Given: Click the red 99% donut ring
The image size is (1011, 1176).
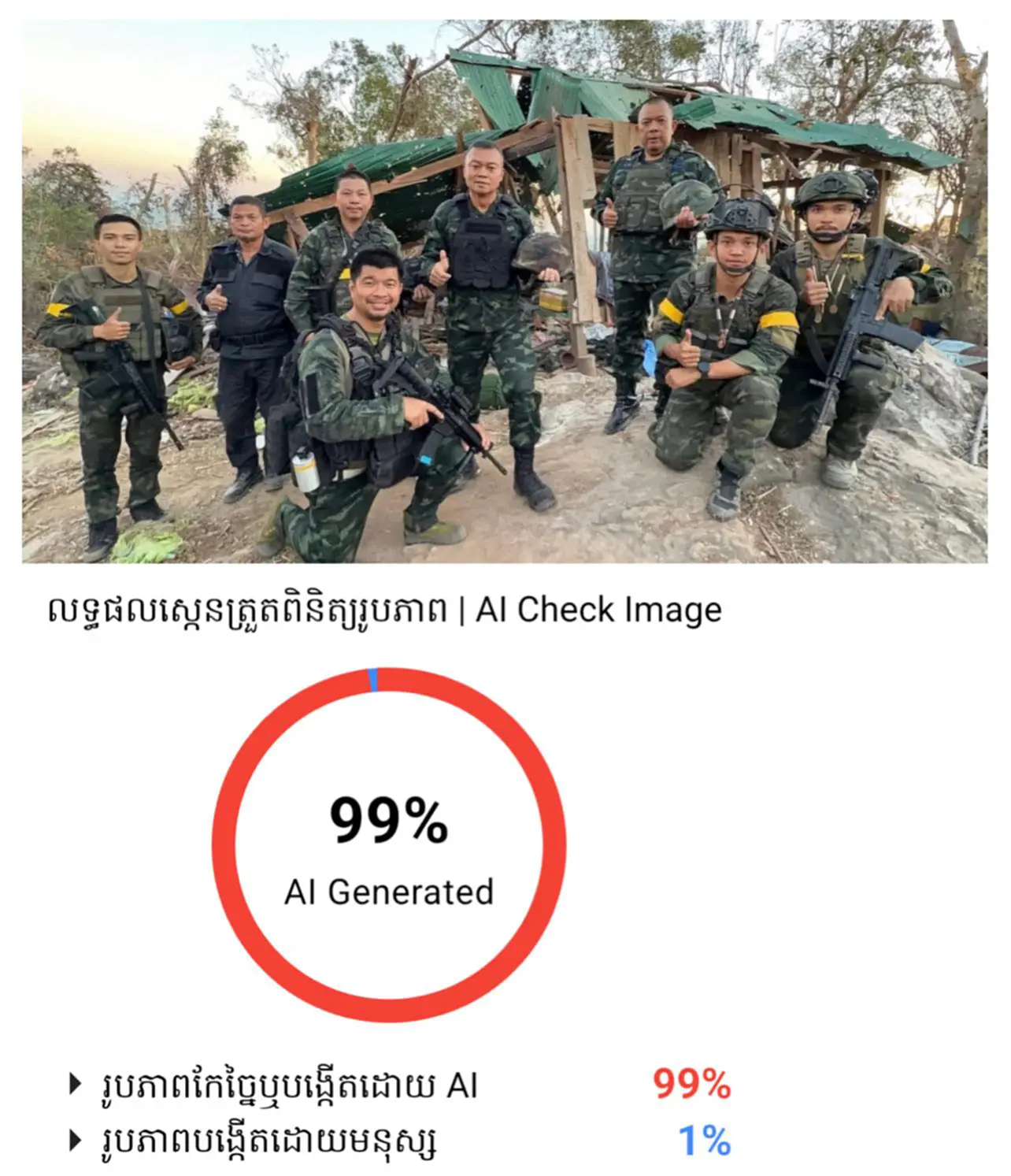Looking at the screenshot, I should coord(389,844).
